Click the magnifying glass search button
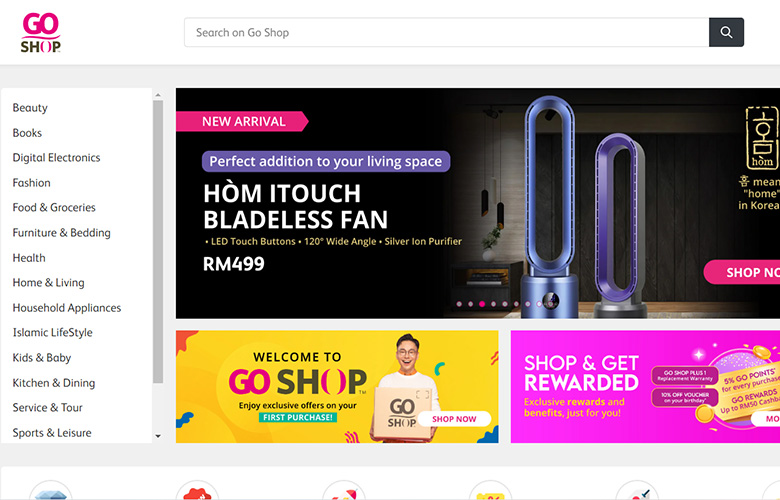The height and width of the screenshot is (500, 780). [x=726, y=32]
